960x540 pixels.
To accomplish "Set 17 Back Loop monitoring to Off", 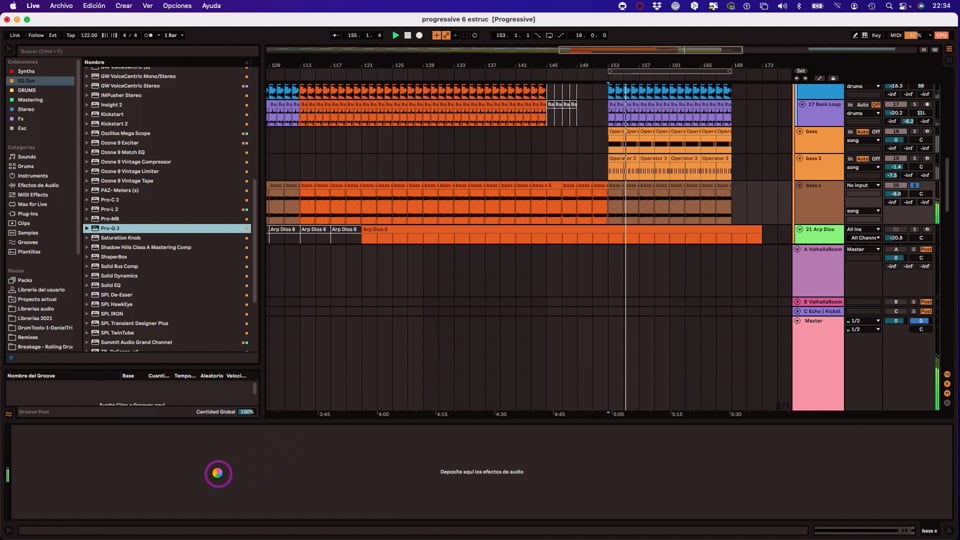I will pos(876,105).
